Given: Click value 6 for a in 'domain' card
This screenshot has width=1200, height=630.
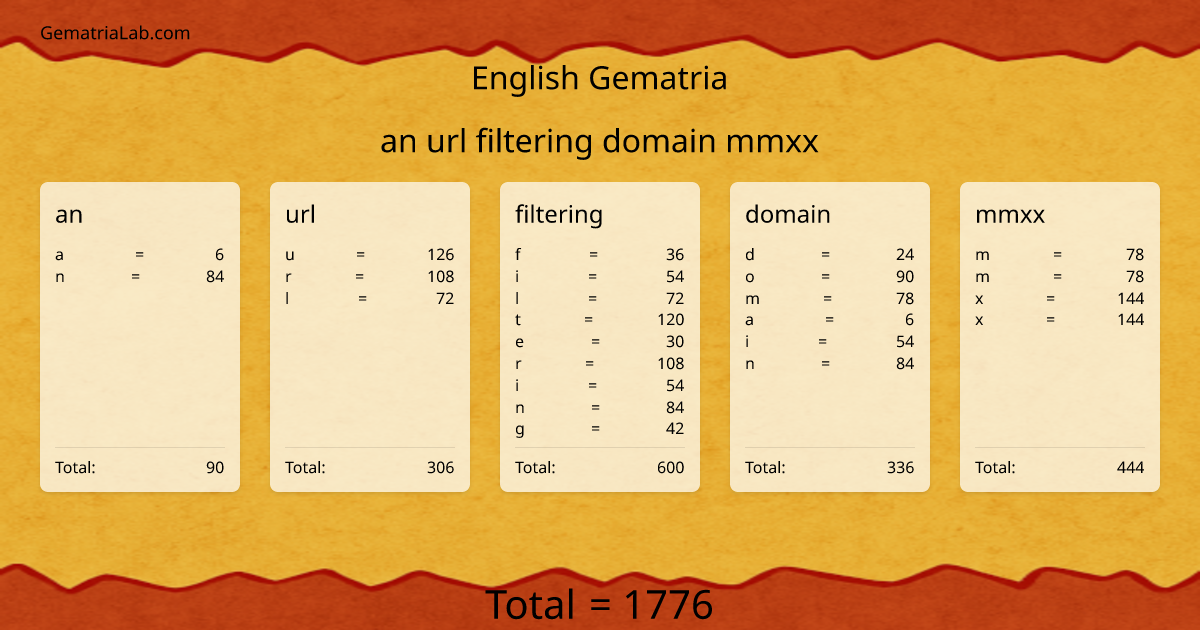Looking at the screenshot, I should [x=909, y=320].
